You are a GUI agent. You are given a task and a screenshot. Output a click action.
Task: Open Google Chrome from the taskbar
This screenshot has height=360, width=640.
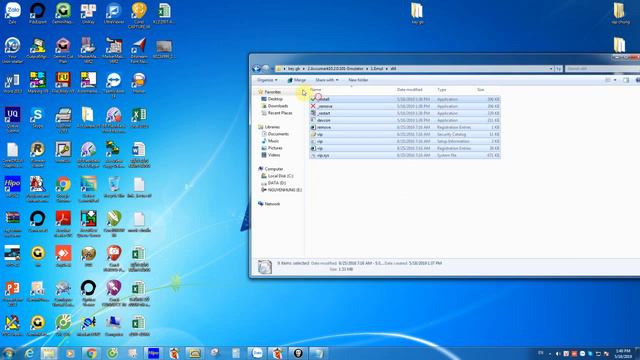[91, 353]
